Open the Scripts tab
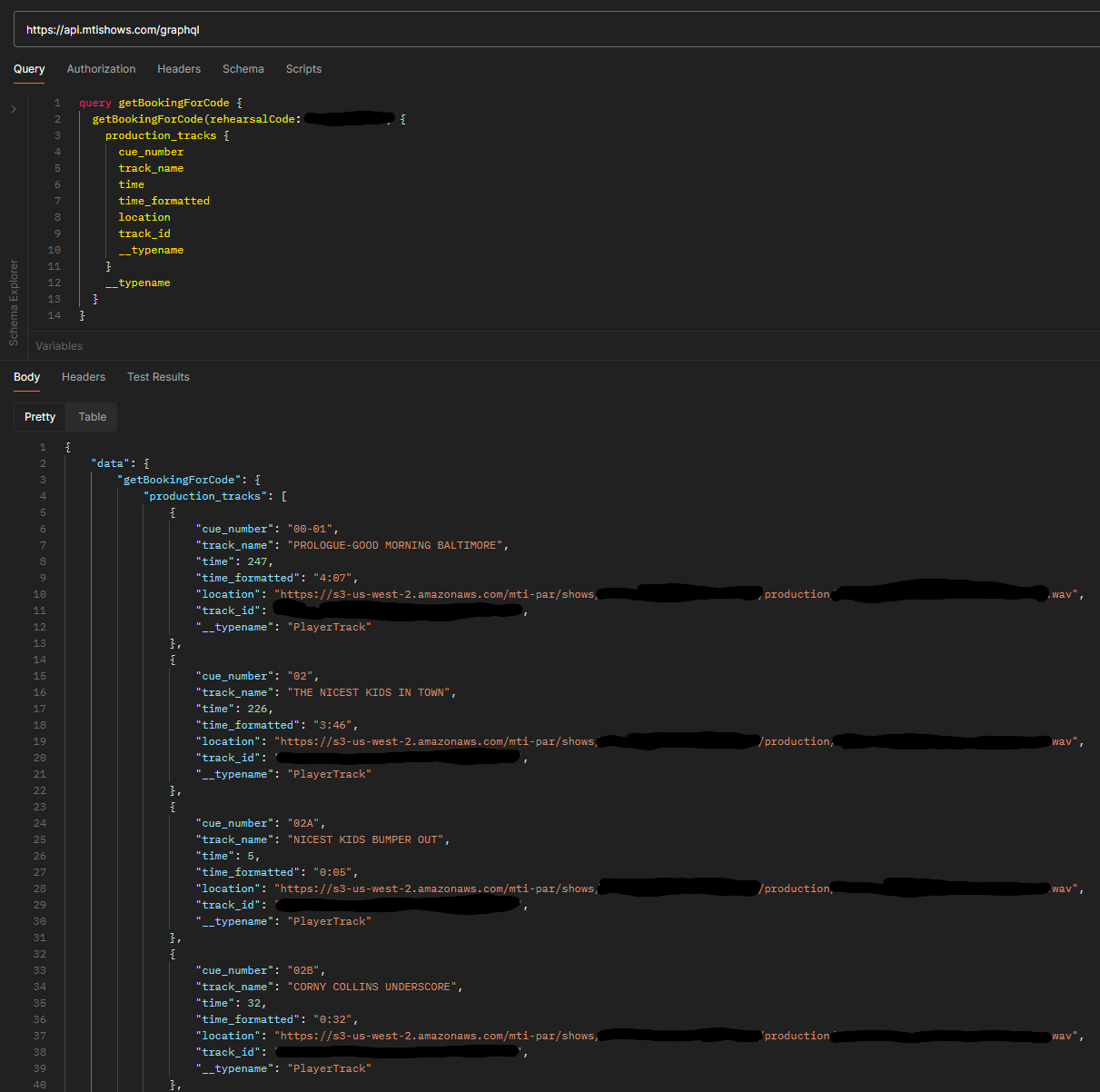 tap(303, 69)
